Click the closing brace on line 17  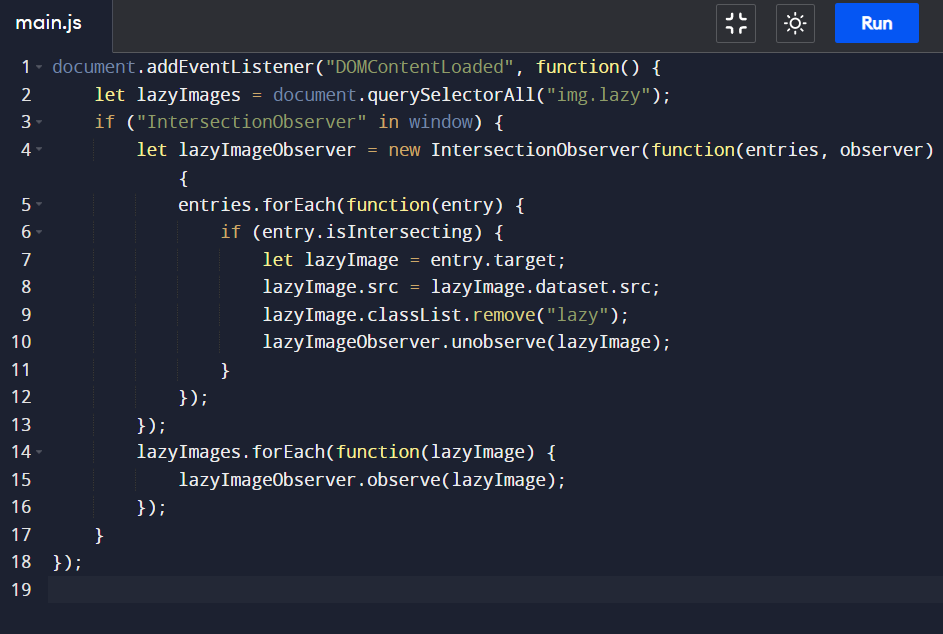(x=99, y=535)
